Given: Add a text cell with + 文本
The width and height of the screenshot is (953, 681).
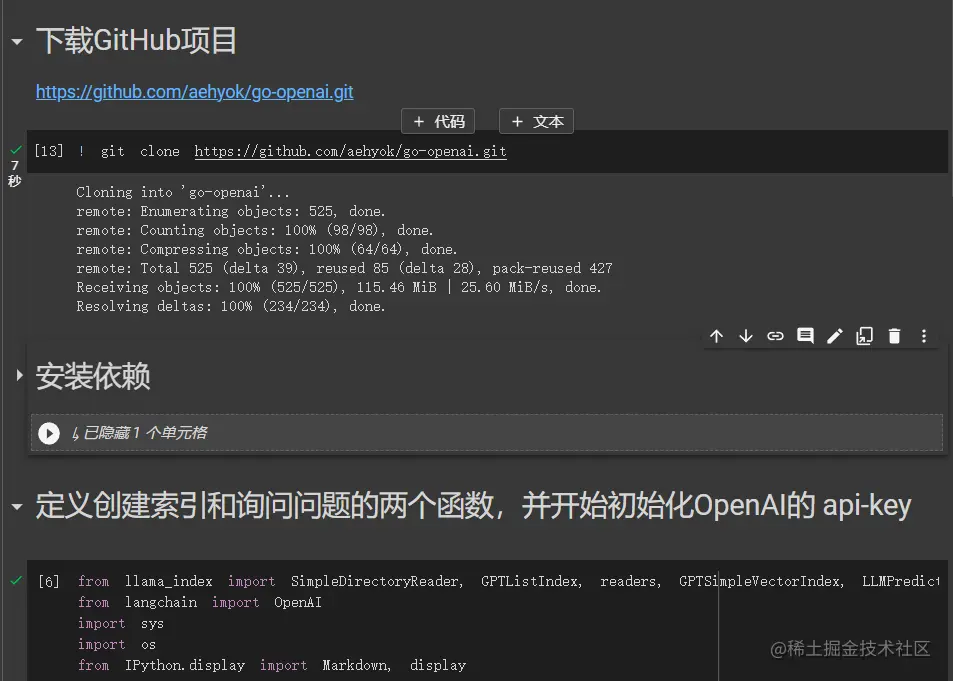Looking at the screenshot, I should point(537,122).
